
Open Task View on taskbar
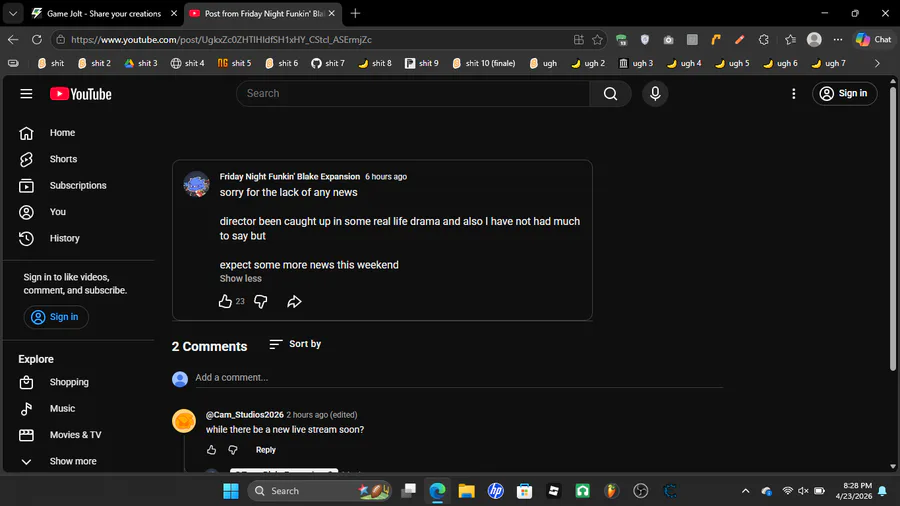click(x=409, y=491)
